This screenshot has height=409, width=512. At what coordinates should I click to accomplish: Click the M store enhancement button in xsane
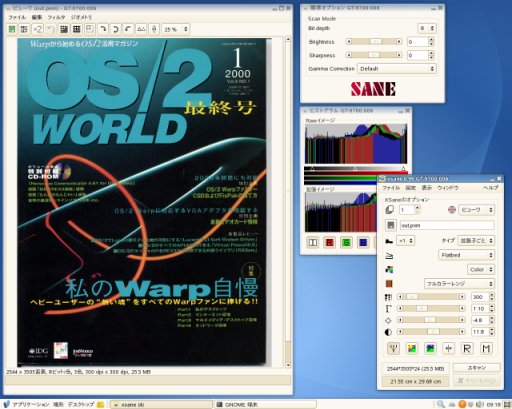(486, 349)
